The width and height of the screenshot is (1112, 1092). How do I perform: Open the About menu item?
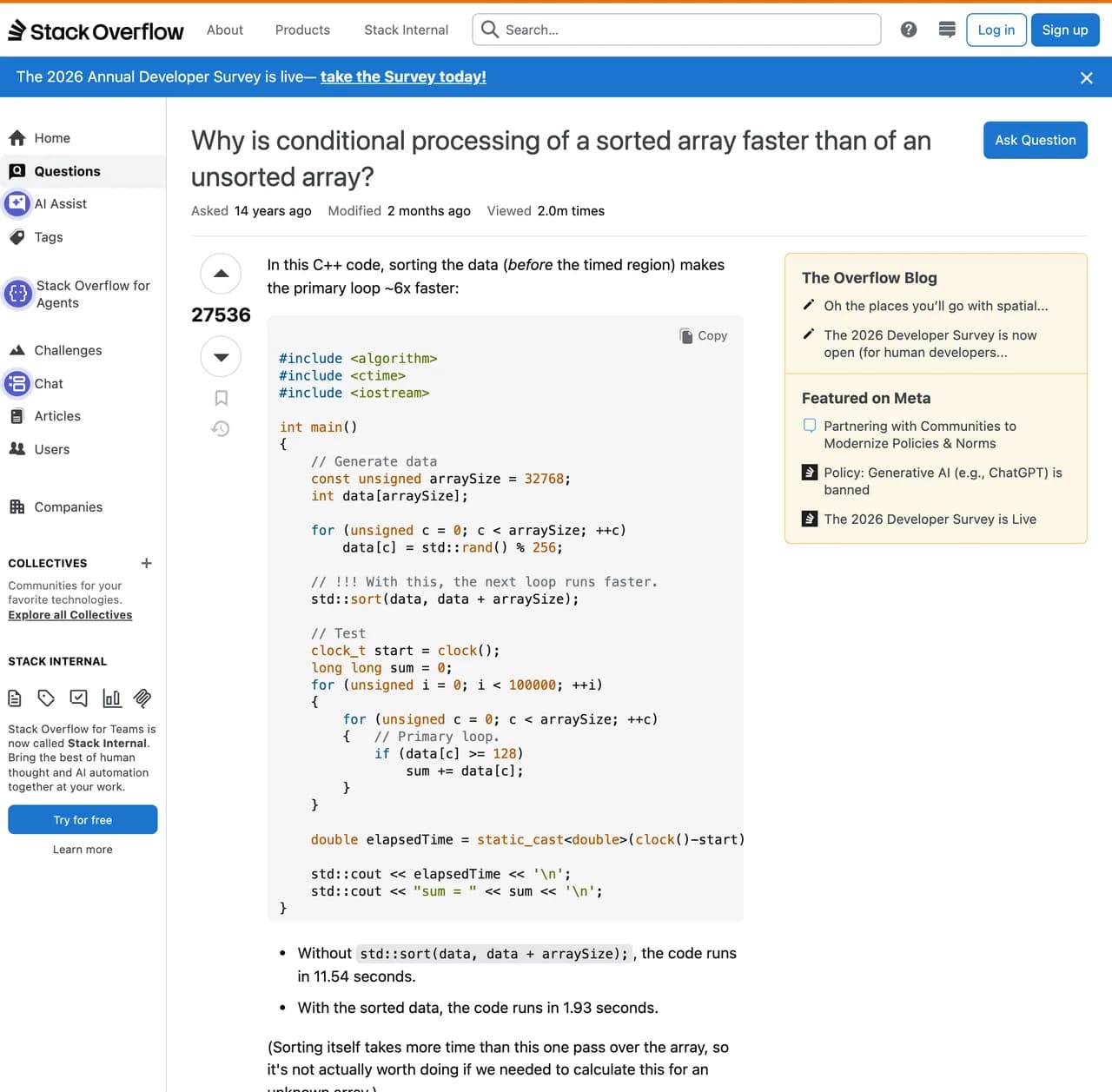pyautogui.click(x=225, y=30)
